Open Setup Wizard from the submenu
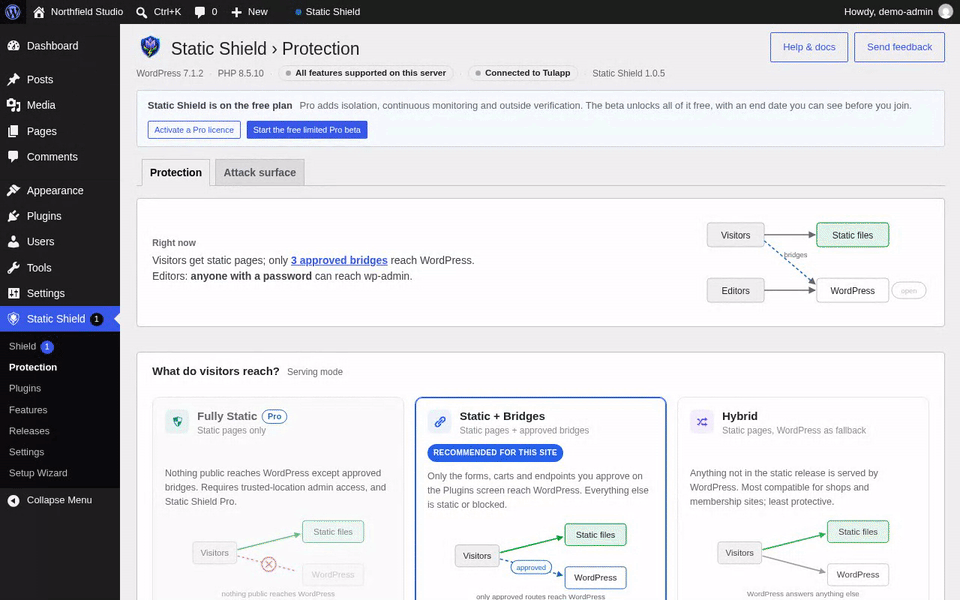The width and height of the screenshot is (960, 600). click(x=38, y=473)
